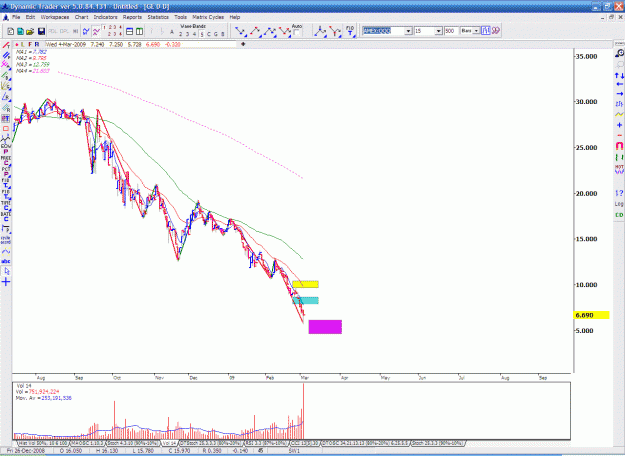Toggle the R indicator in chart header

[37, 44]
